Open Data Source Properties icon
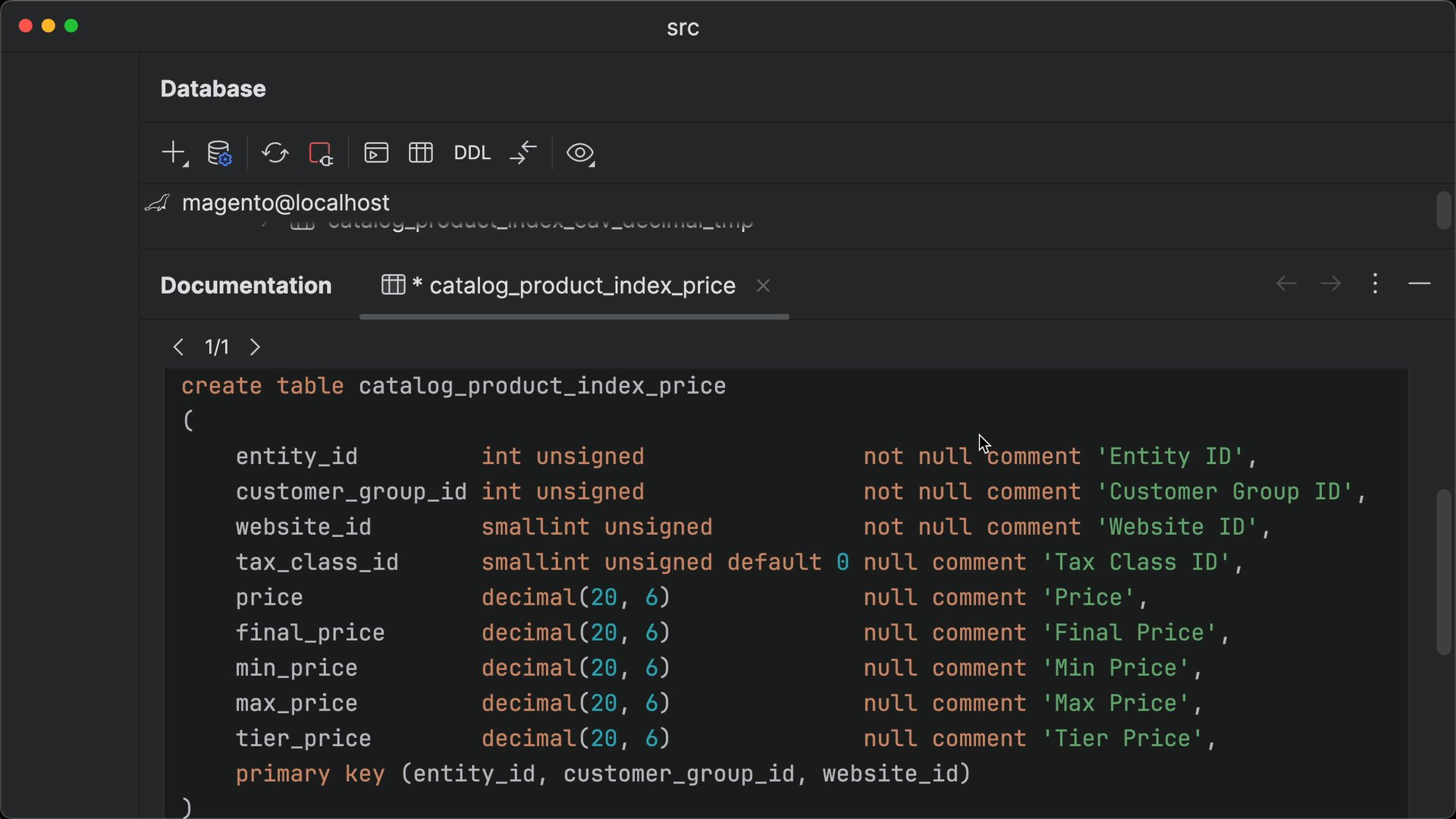The image size is (1456, 819). pos(220,153)
